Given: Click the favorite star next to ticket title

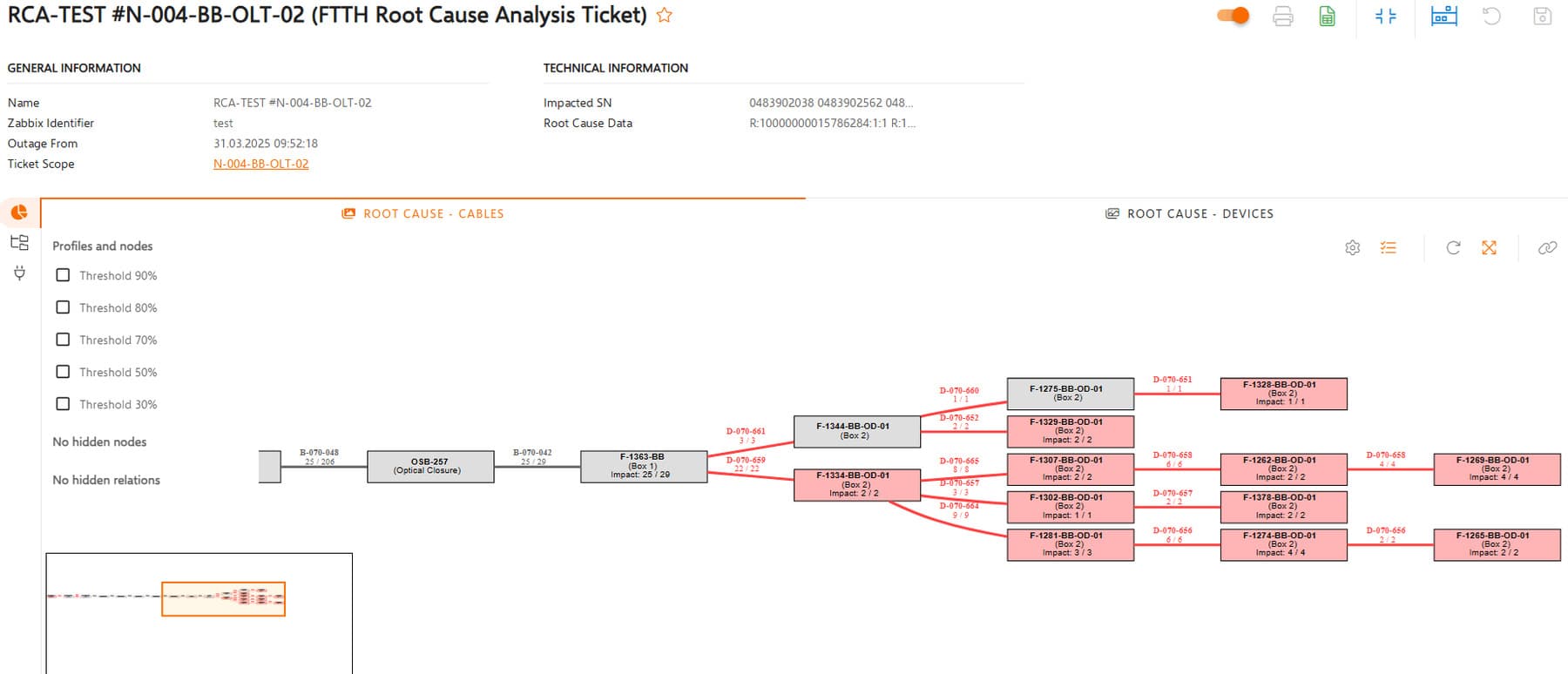Looking at the screenshot, I should click(664, 16).
